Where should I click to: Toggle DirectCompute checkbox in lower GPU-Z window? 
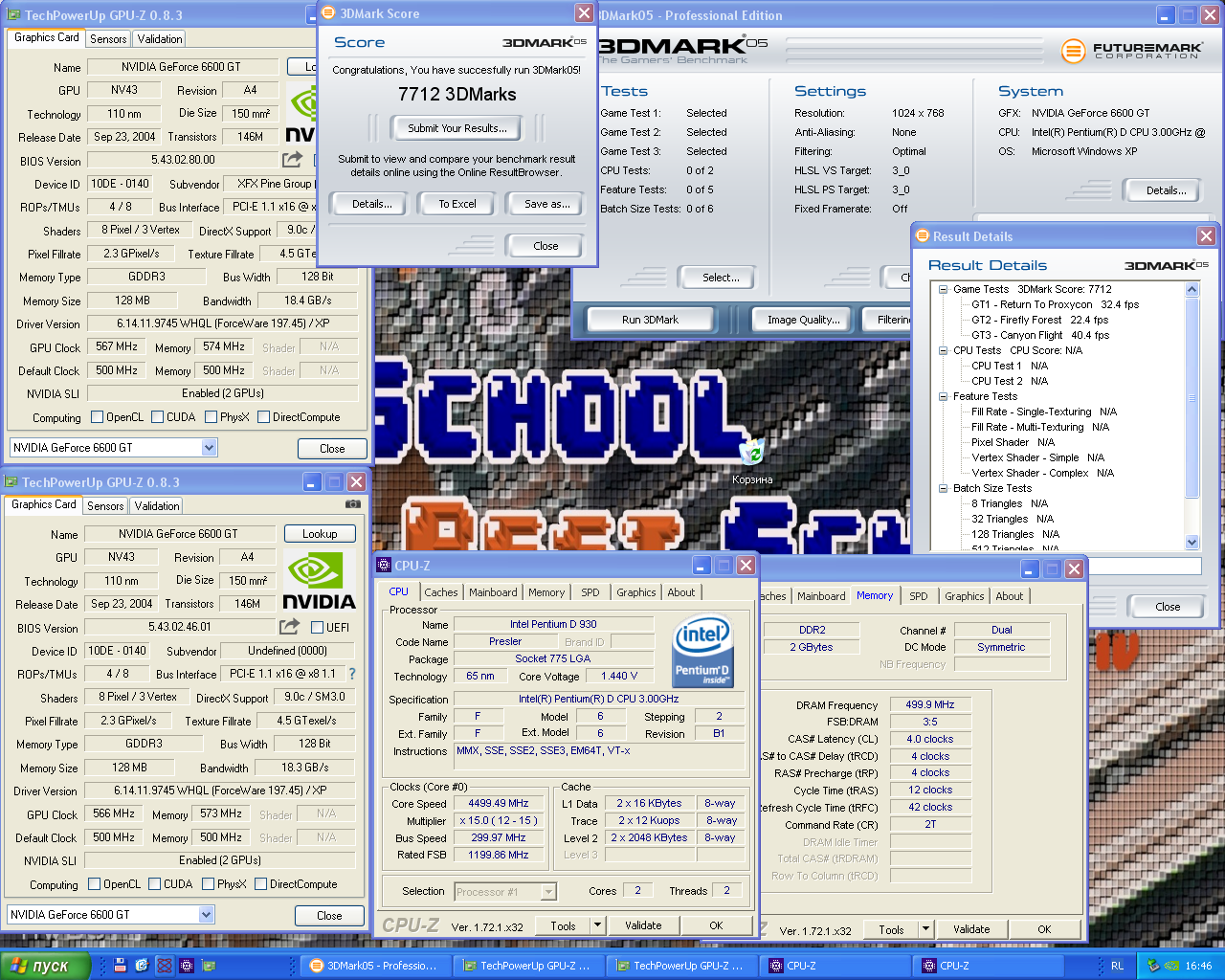pos(260,884)
